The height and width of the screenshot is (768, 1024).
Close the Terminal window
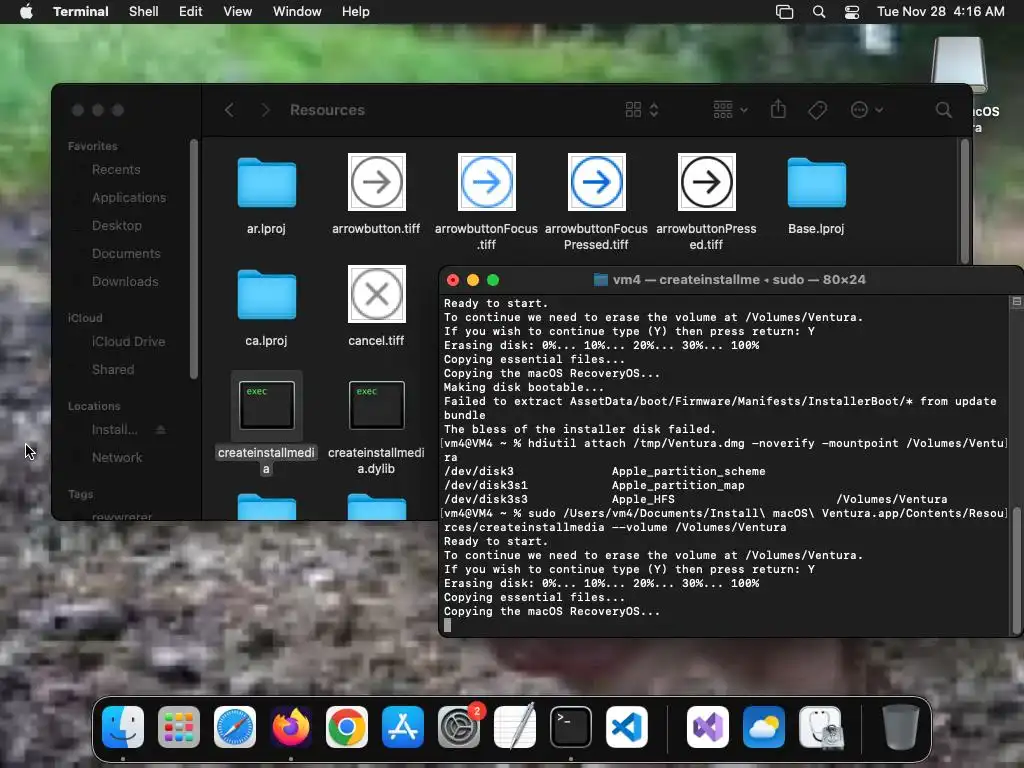pyautogui.click(x=453, y=280)
